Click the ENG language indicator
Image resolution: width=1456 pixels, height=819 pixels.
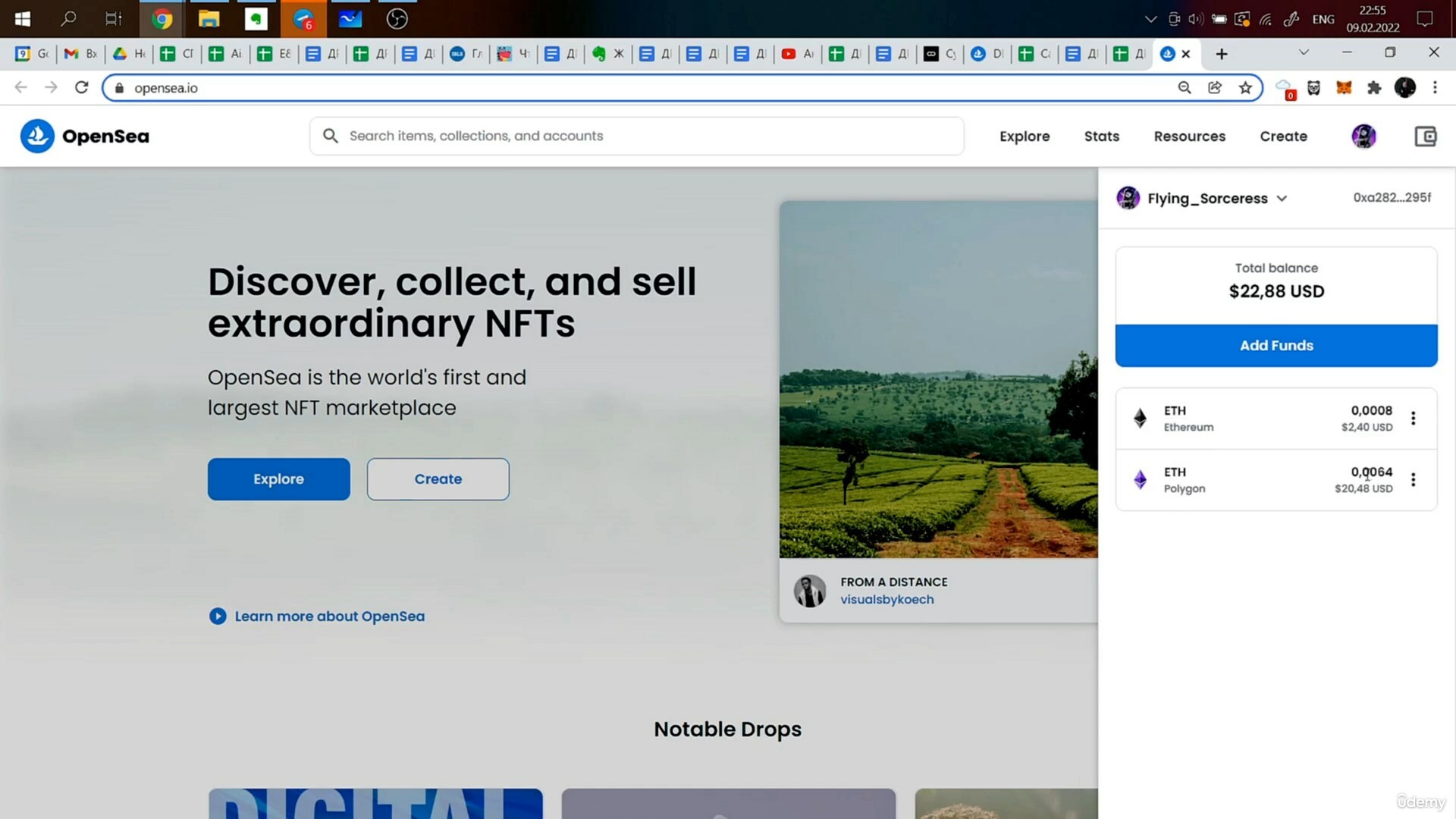(1323, 19)
